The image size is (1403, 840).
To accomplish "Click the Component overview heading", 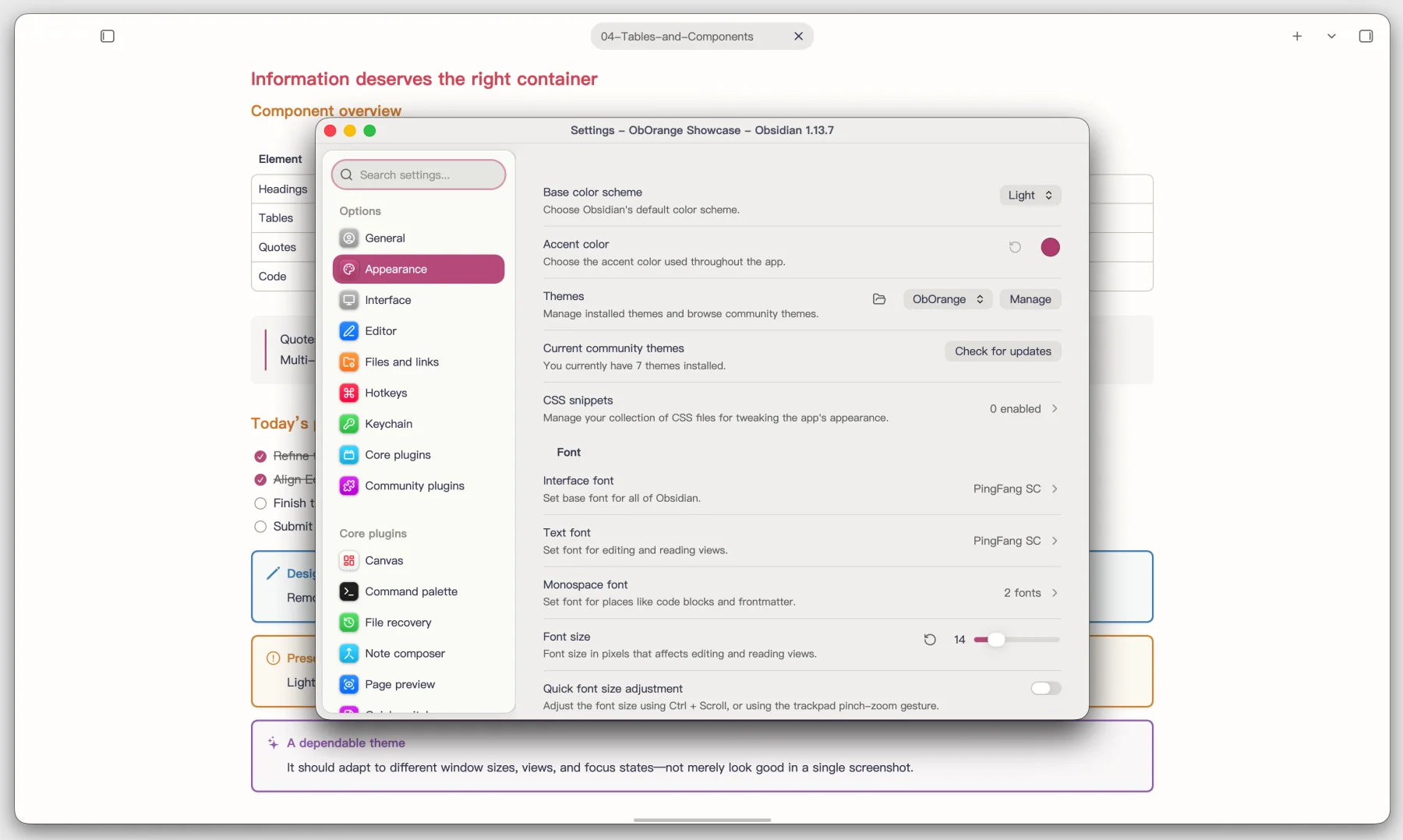I will pos(326,111).
